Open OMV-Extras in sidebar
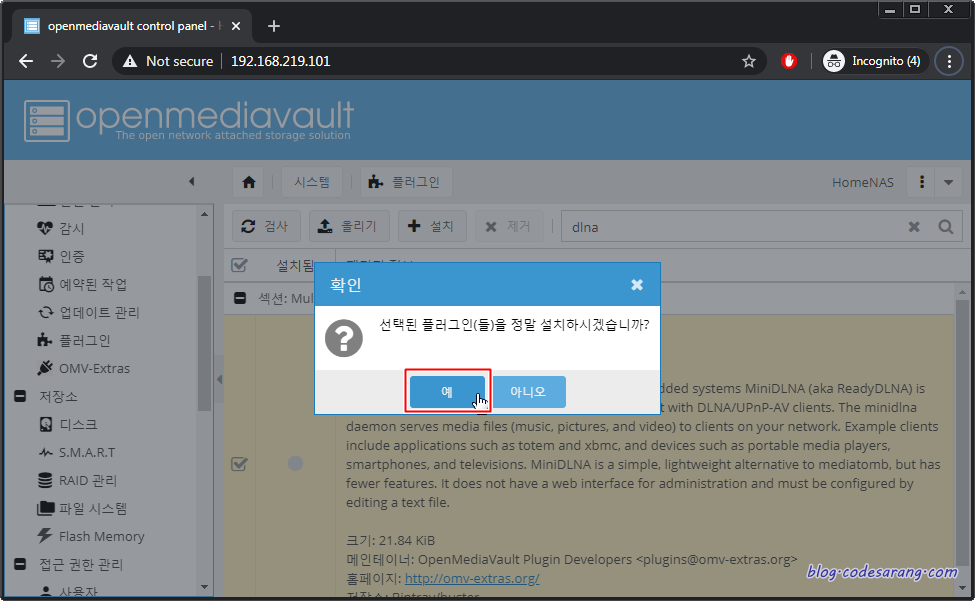This screenshot has height=601, width=975. pyautogui.click(x=83, y=368)
